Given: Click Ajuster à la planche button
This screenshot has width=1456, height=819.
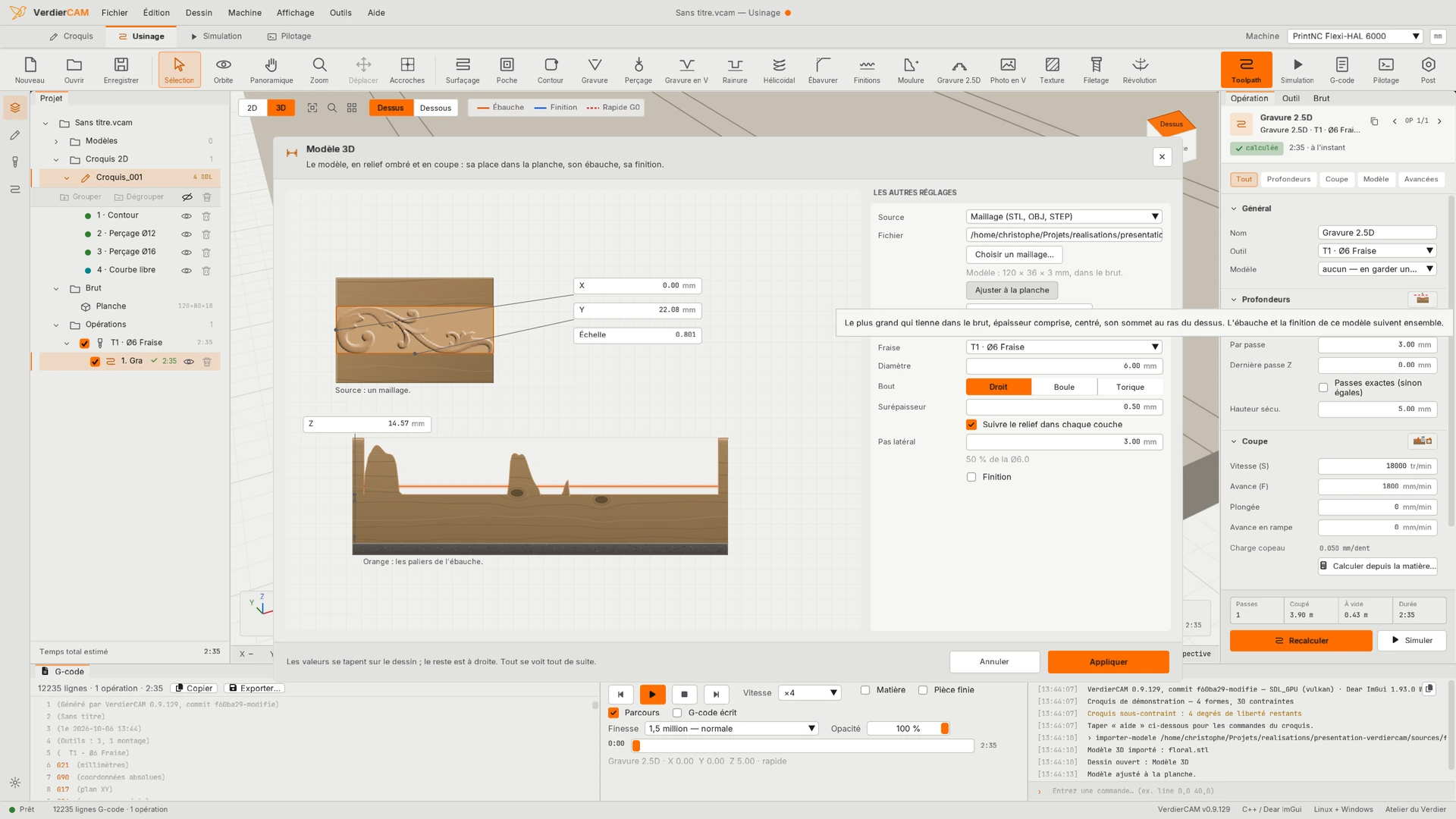Looking at the screenshot, I should [1012, 290].
